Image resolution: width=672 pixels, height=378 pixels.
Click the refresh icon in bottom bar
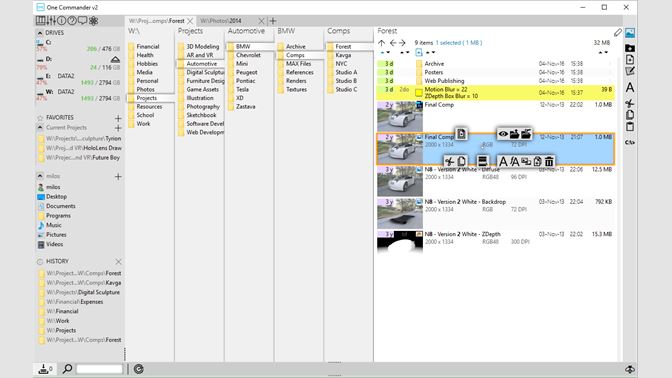point(138,369)
